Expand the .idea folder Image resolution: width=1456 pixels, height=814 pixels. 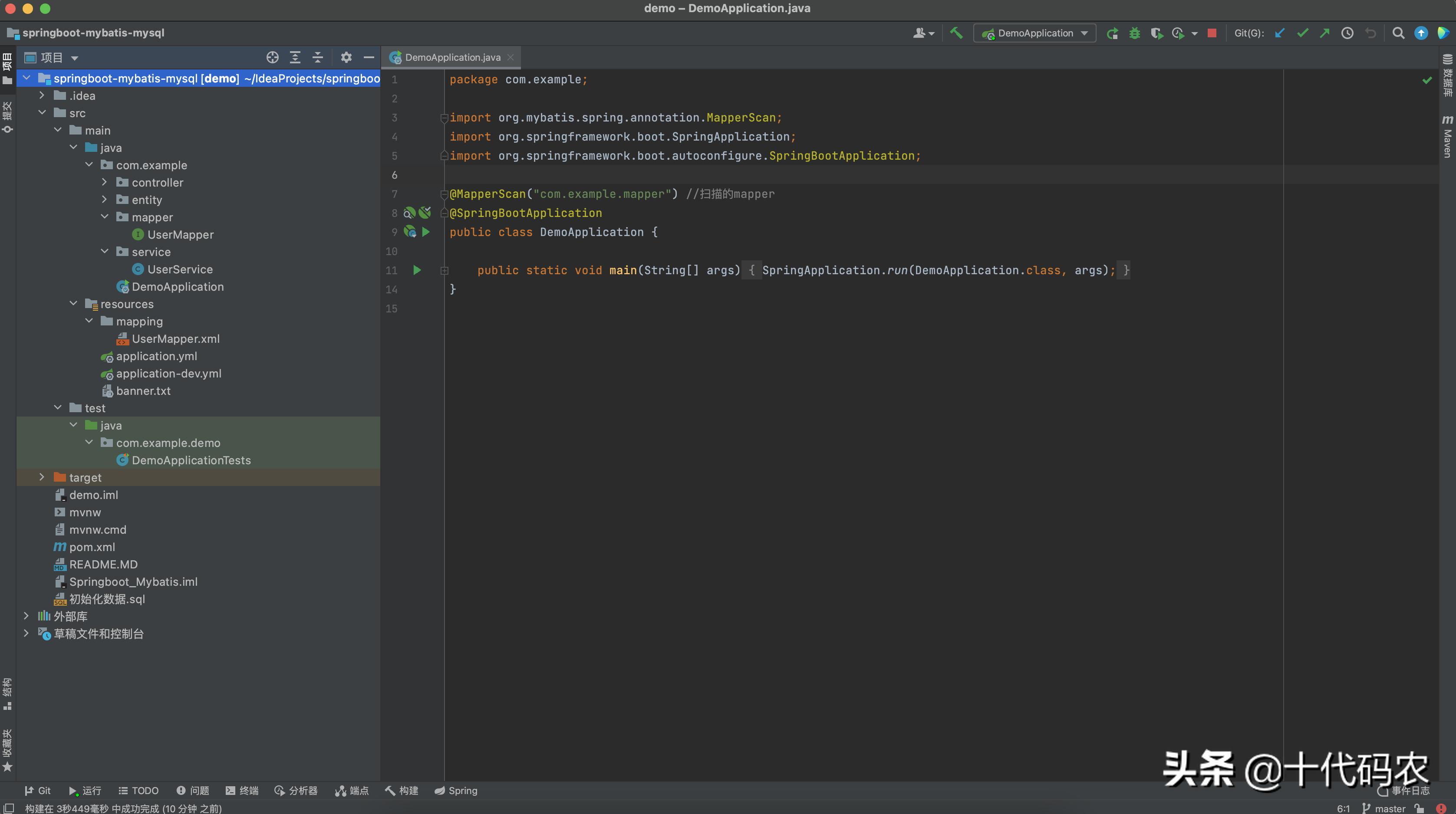click(42, 95)
